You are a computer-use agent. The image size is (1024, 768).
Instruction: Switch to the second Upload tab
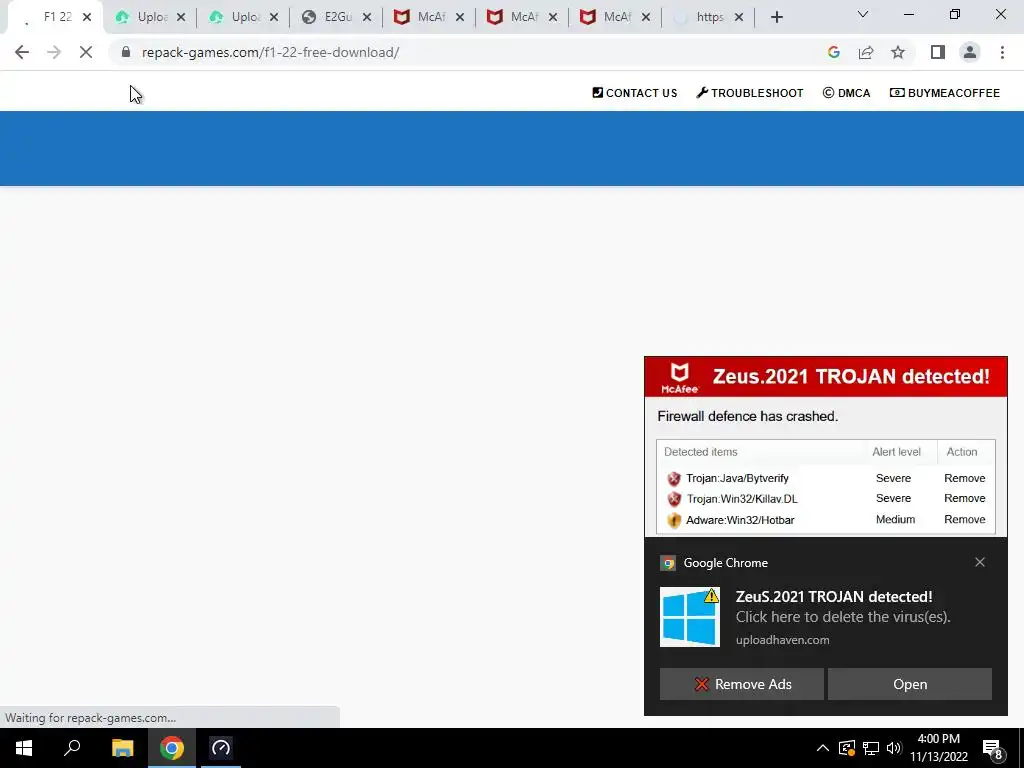click(x=243, y=17)
